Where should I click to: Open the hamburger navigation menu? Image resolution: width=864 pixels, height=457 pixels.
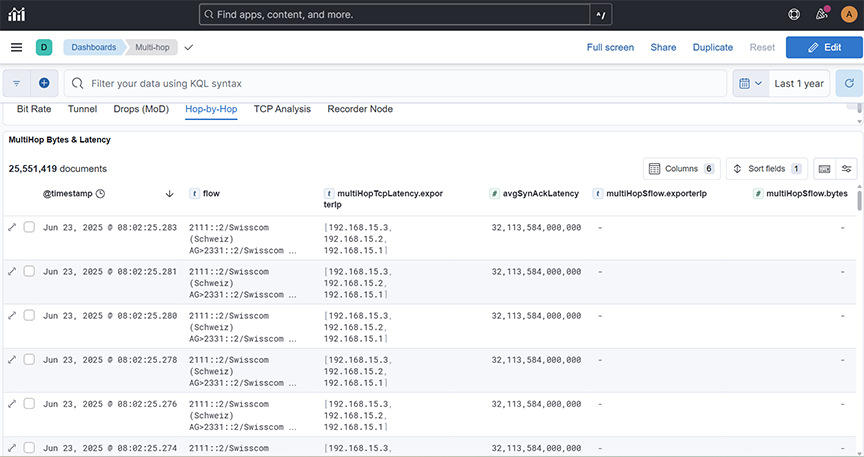click(17, 47)
